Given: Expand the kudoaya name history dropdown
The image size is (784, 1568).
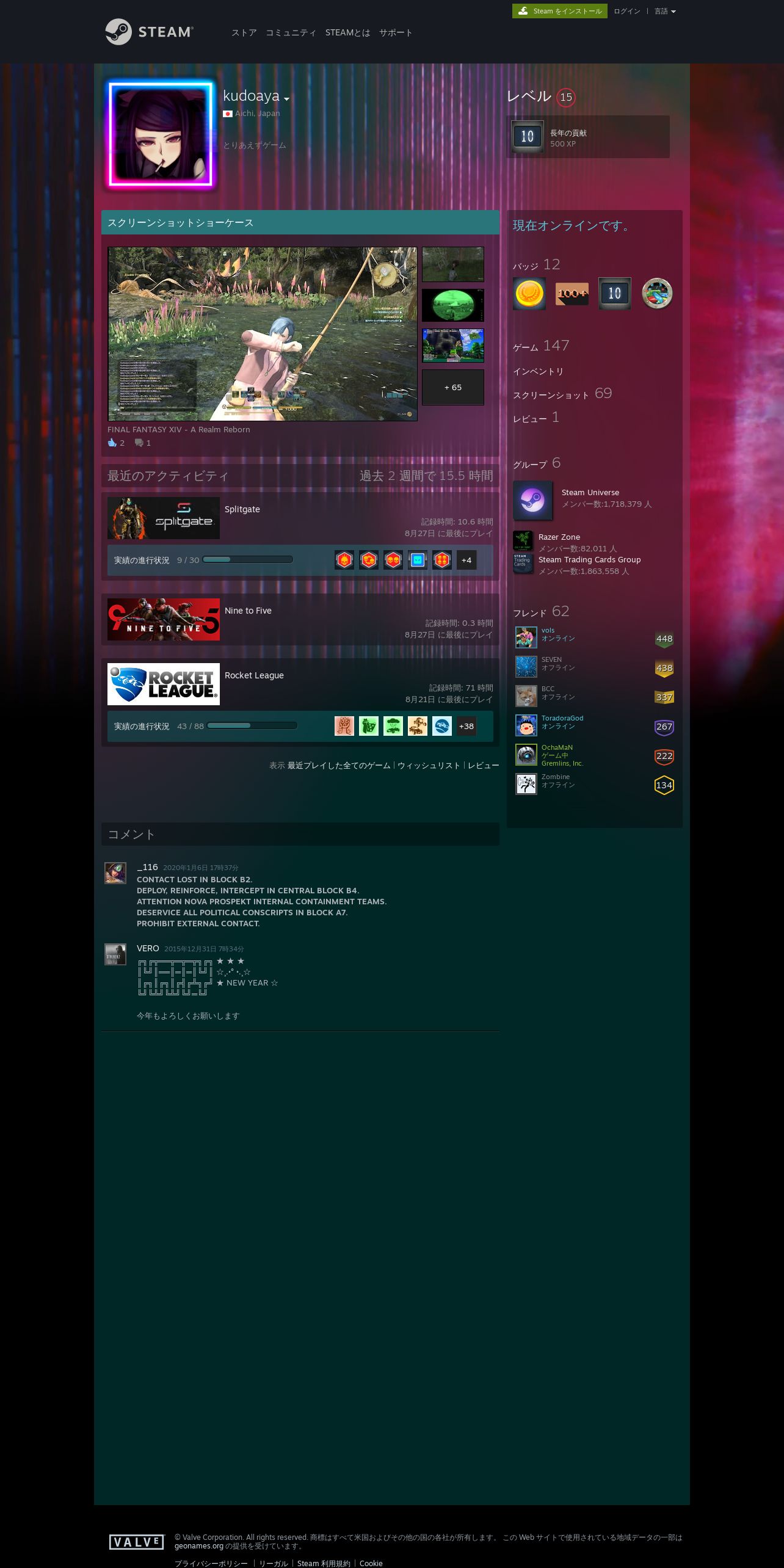Looking at the screenshot, I should tap(287, 99).
